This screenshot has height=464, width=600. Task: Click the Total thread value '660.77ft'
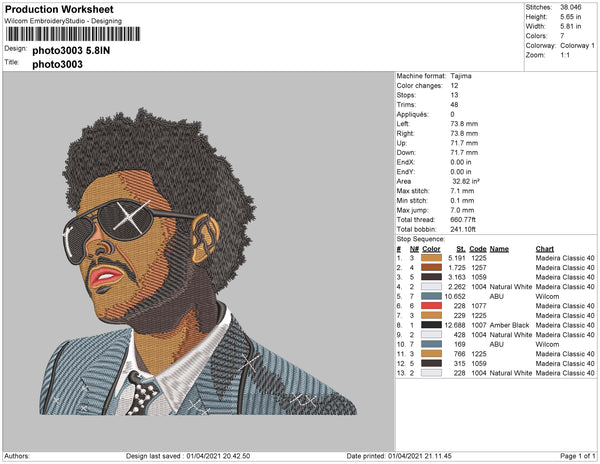pos(463,220)
